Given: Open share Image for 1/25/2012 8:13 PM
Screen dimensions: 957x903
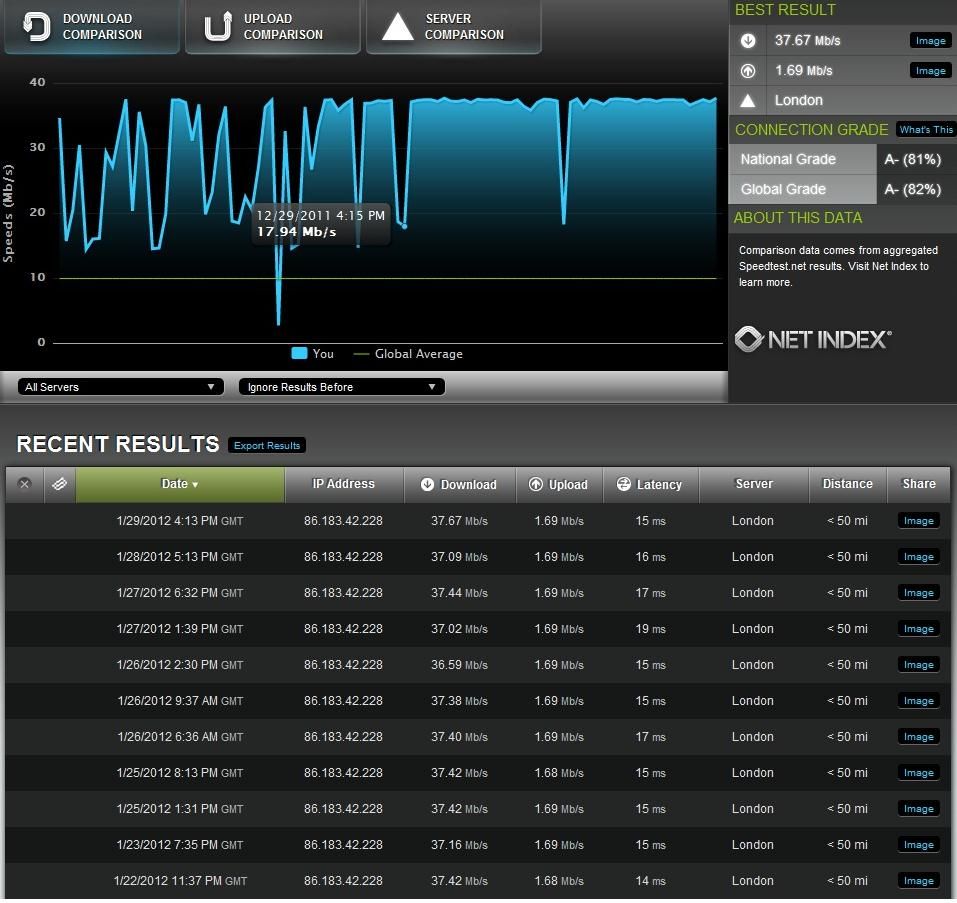Looking at the screenshot, I should tap(919, 773).
